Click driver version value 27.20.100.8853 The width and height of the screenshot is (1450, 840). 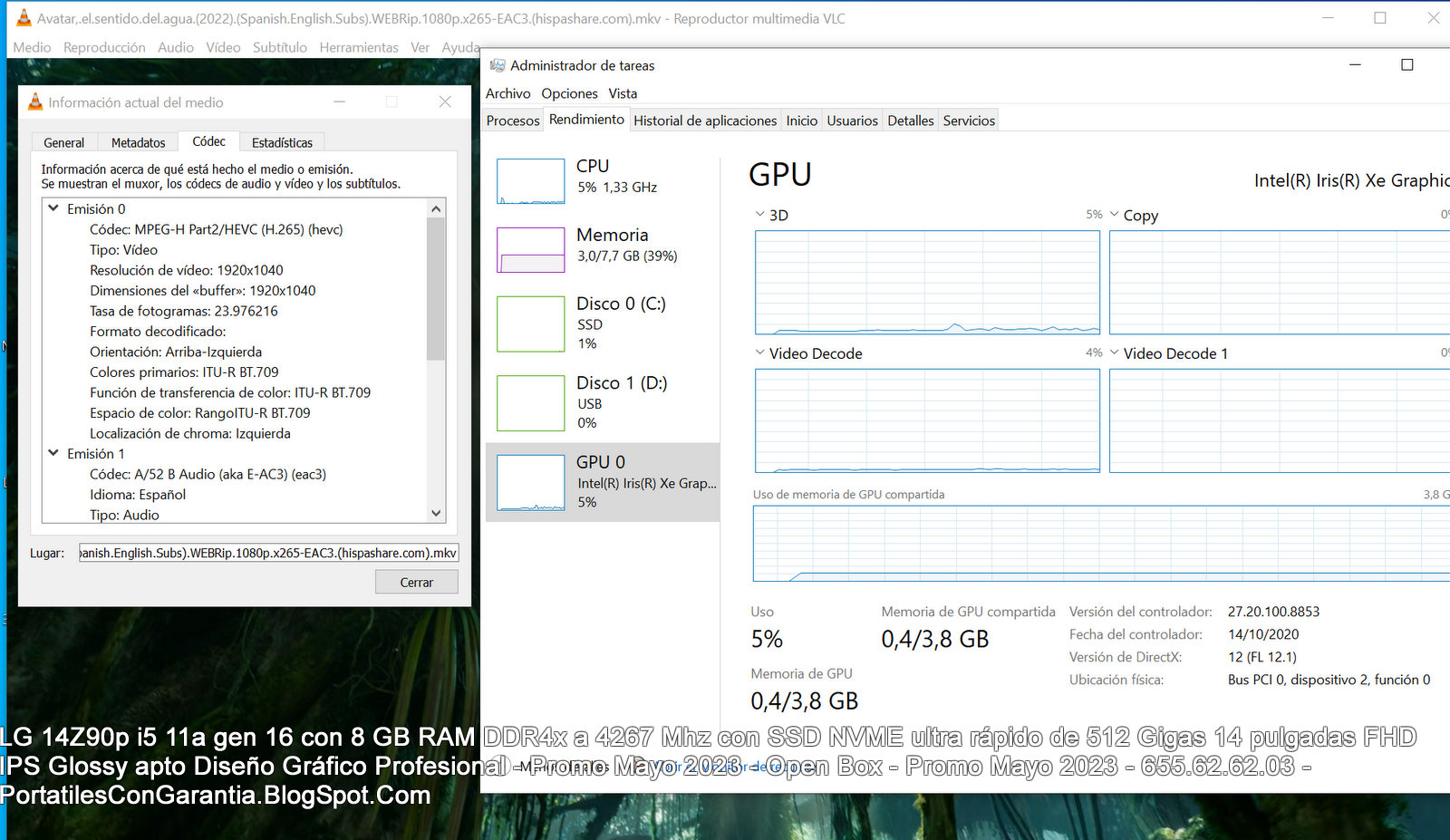1273,612
